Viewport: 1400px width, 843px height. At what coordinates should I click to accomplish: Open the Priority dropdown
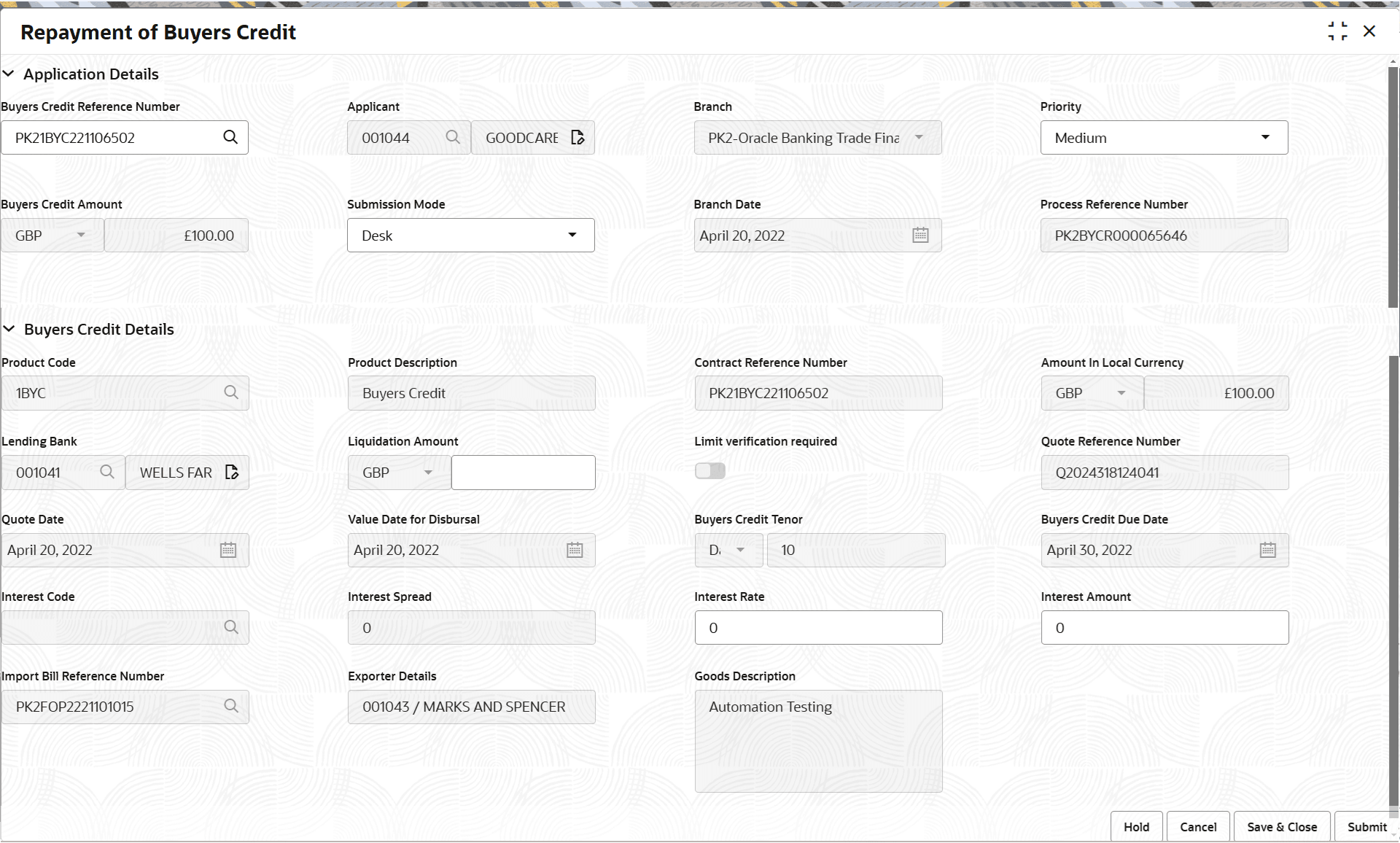pos(1266,137)
